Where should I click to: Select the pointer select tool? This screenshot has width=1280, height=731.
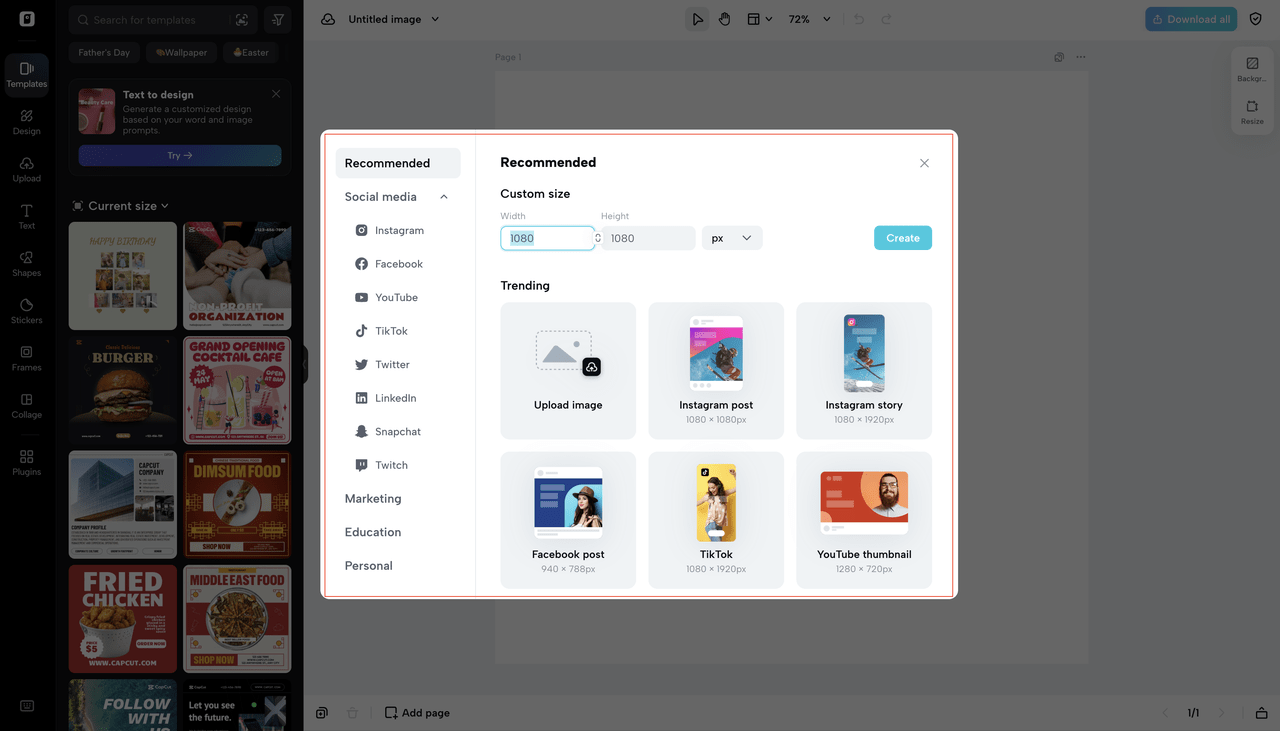[697, 19]
